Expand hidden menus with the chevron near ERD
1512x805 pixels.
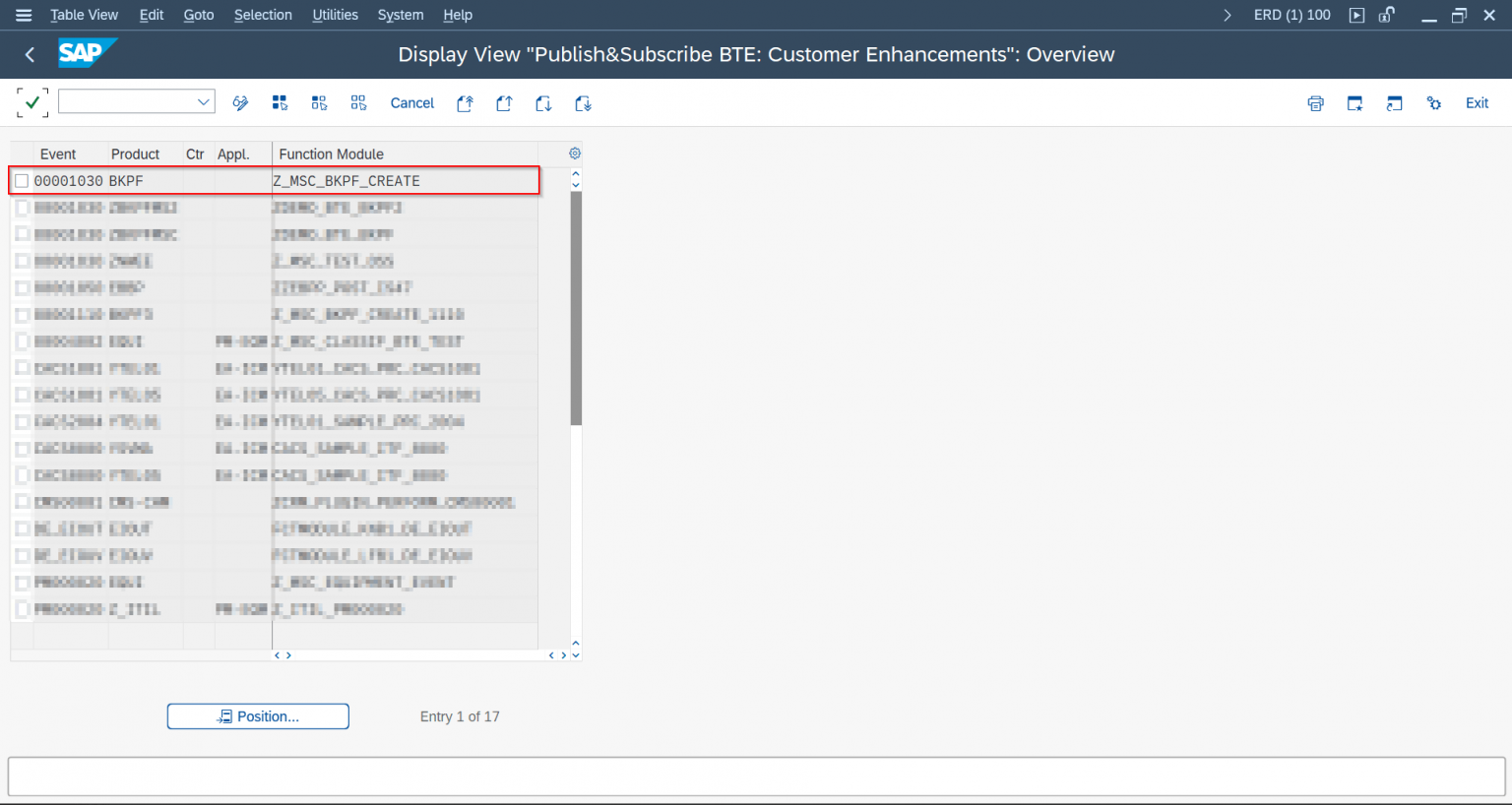pyautogui.click(x=1227, y=15)
